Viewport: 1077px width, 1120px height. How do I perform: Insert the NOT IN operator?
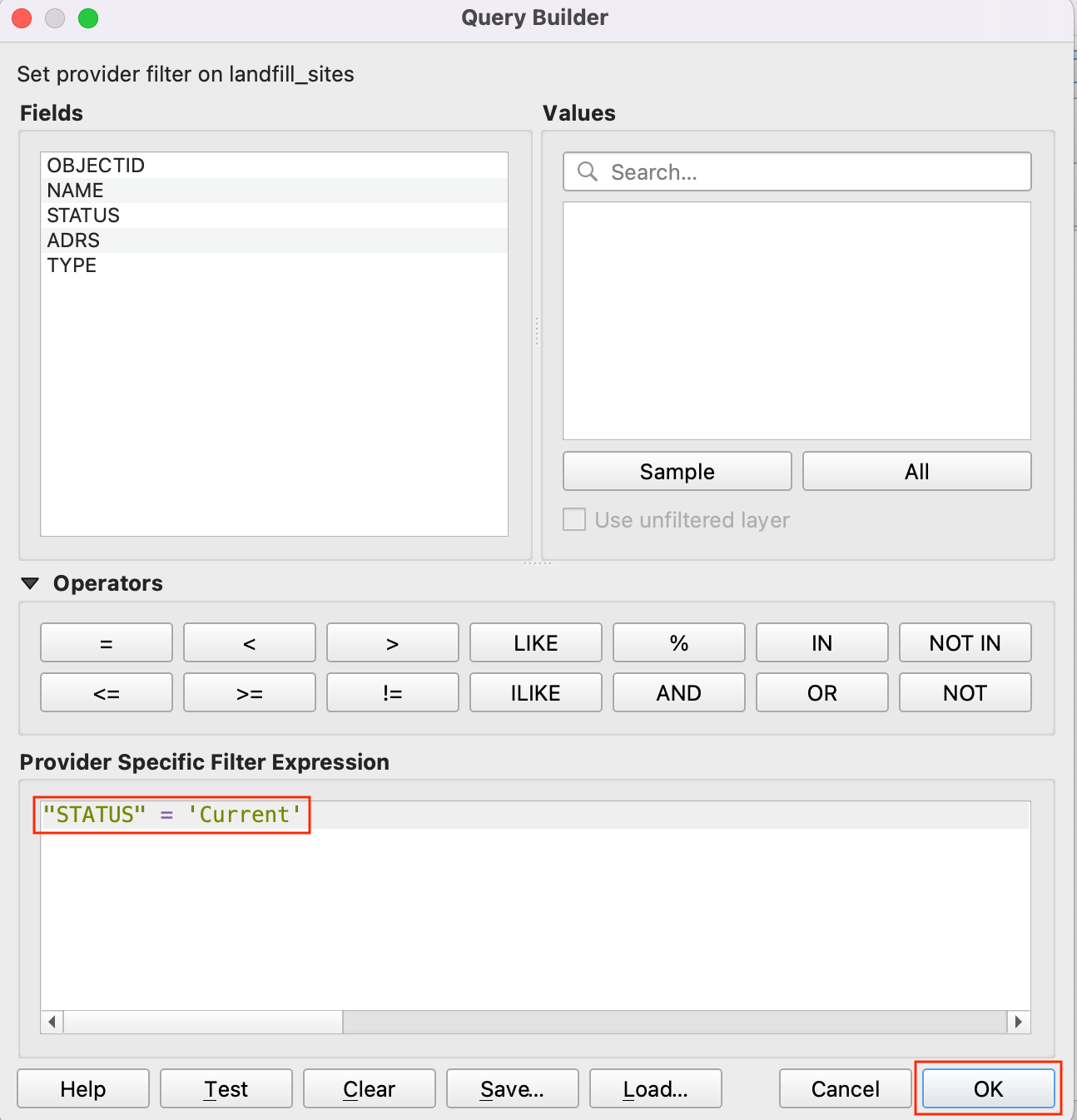coord(965,642)
